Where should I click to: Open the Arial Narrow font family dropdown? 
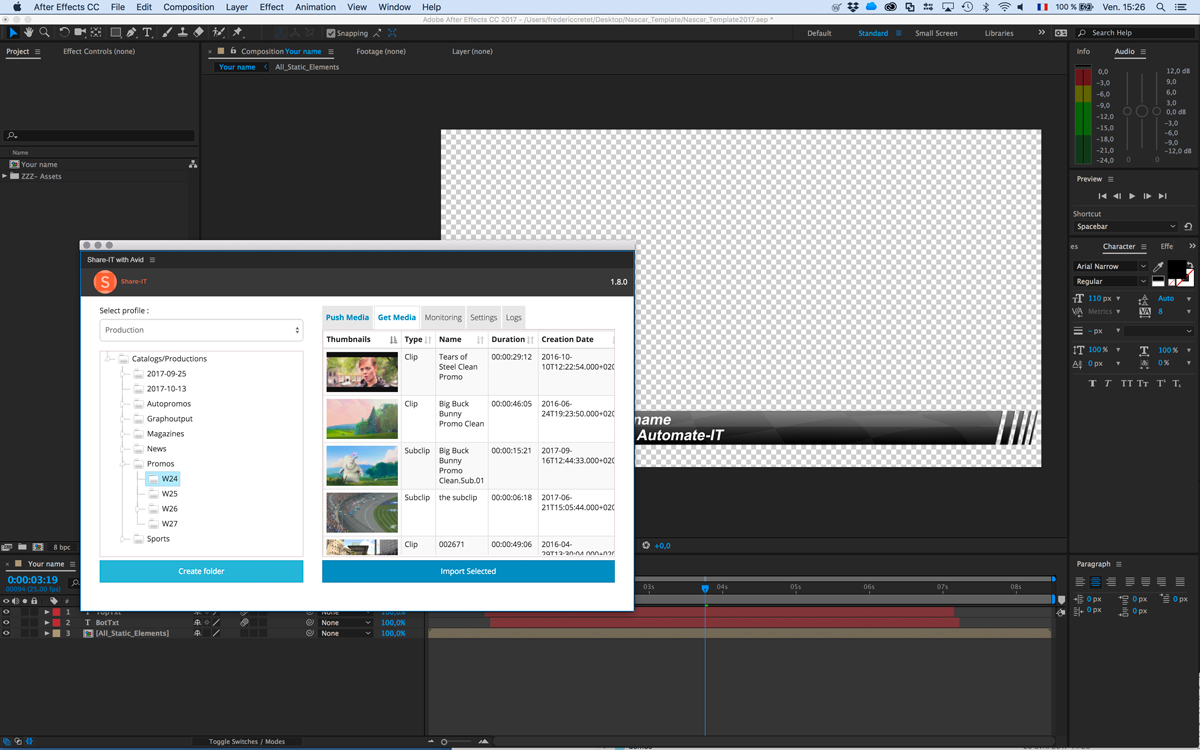1110,267
